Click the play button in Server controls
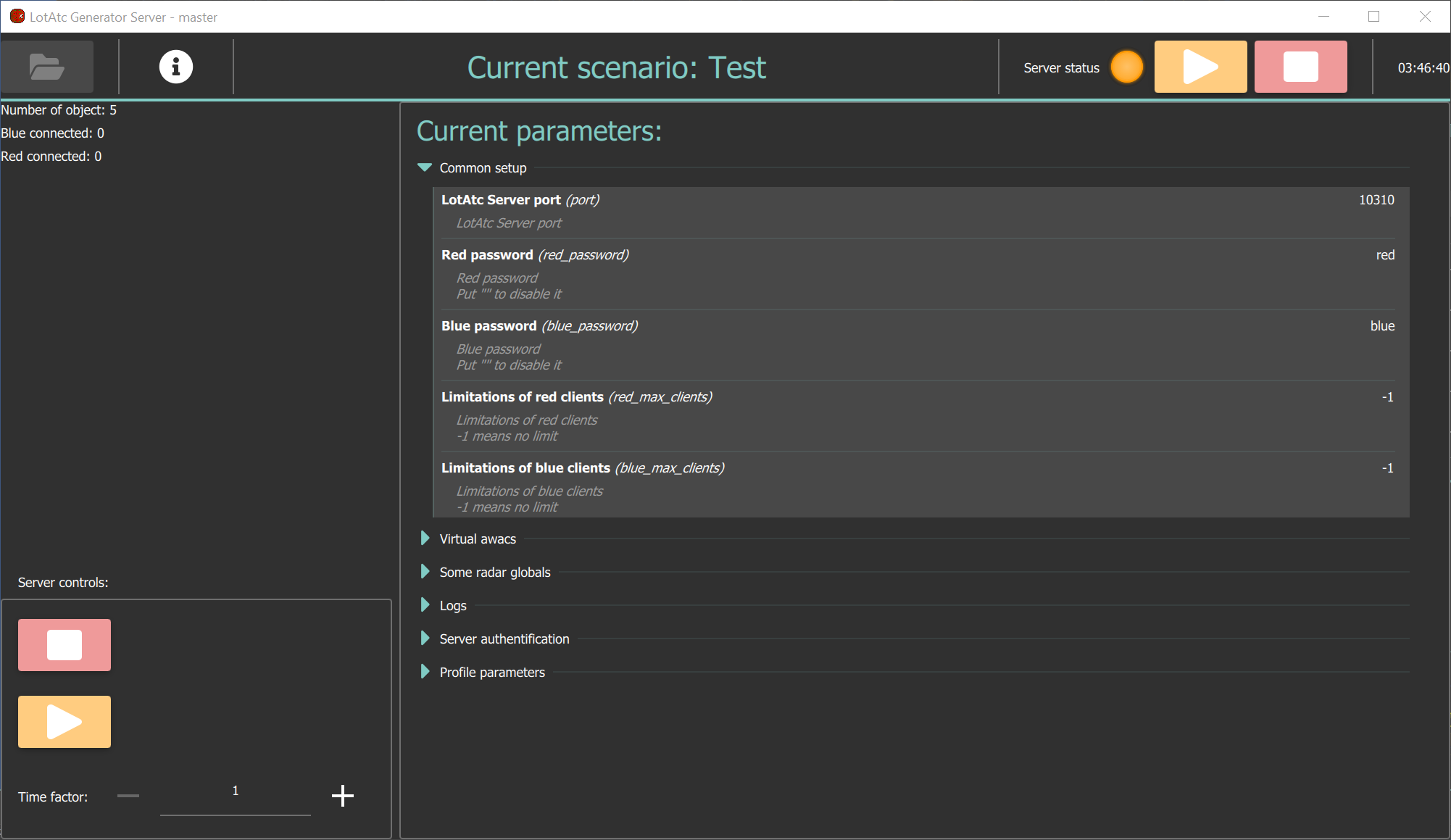Screen dimensions: 1451x840 [x=63, y=720]
